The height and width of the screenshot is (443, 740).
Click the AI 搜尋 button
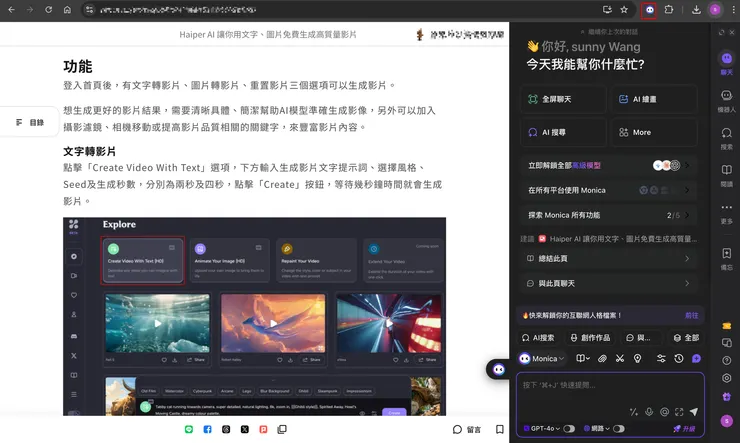click(563, 132)
